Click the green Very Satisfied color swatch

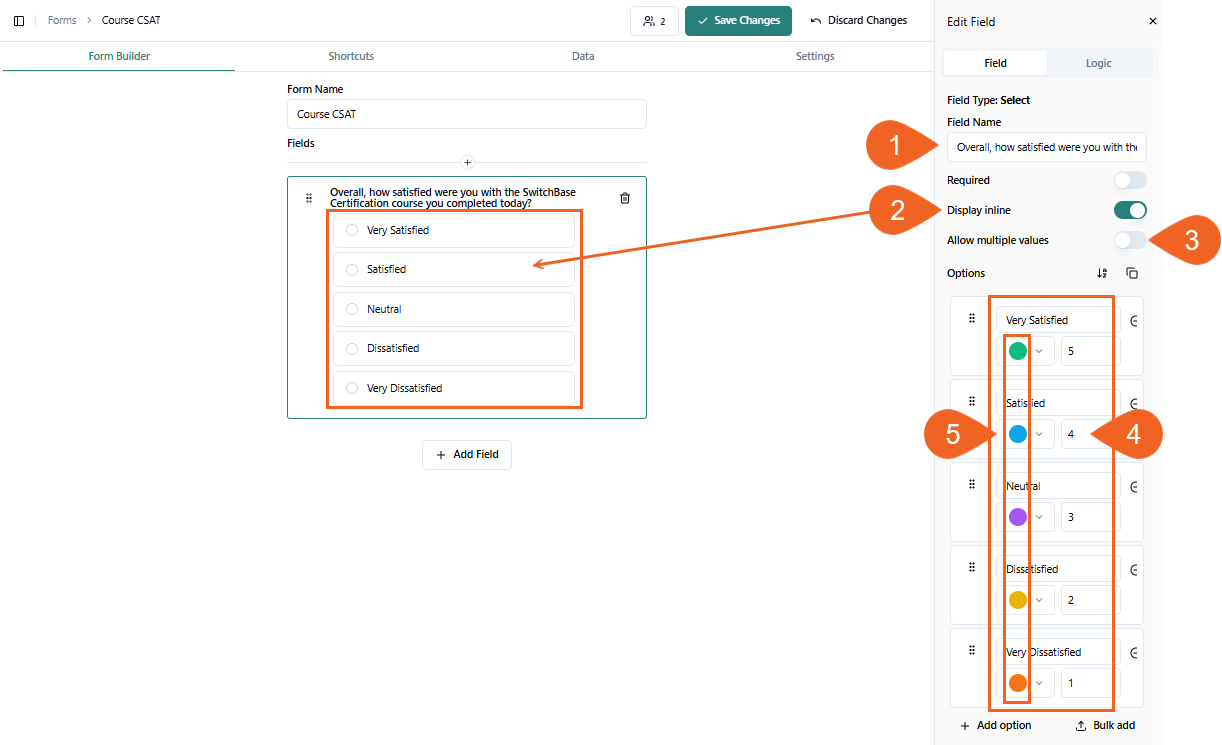(x=1018, y=351)
